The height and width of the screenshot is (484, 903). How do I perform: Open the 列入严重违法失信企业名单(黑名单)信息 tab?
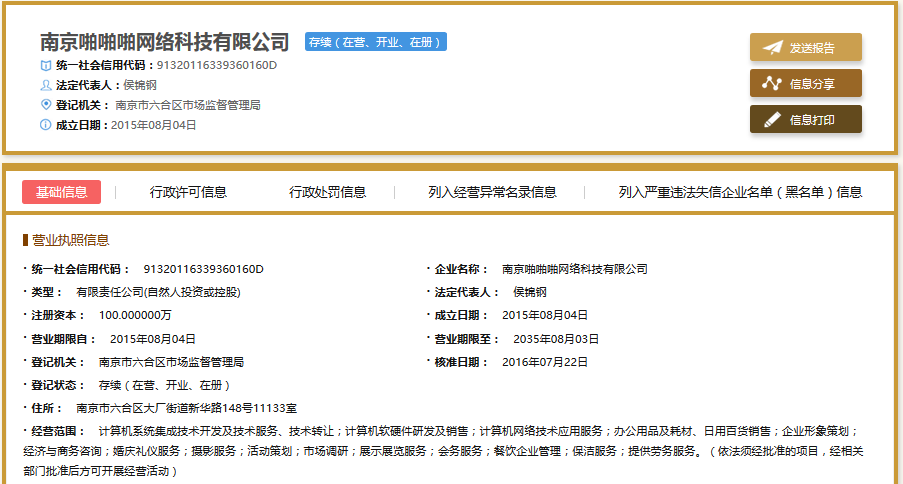point(740,192)
